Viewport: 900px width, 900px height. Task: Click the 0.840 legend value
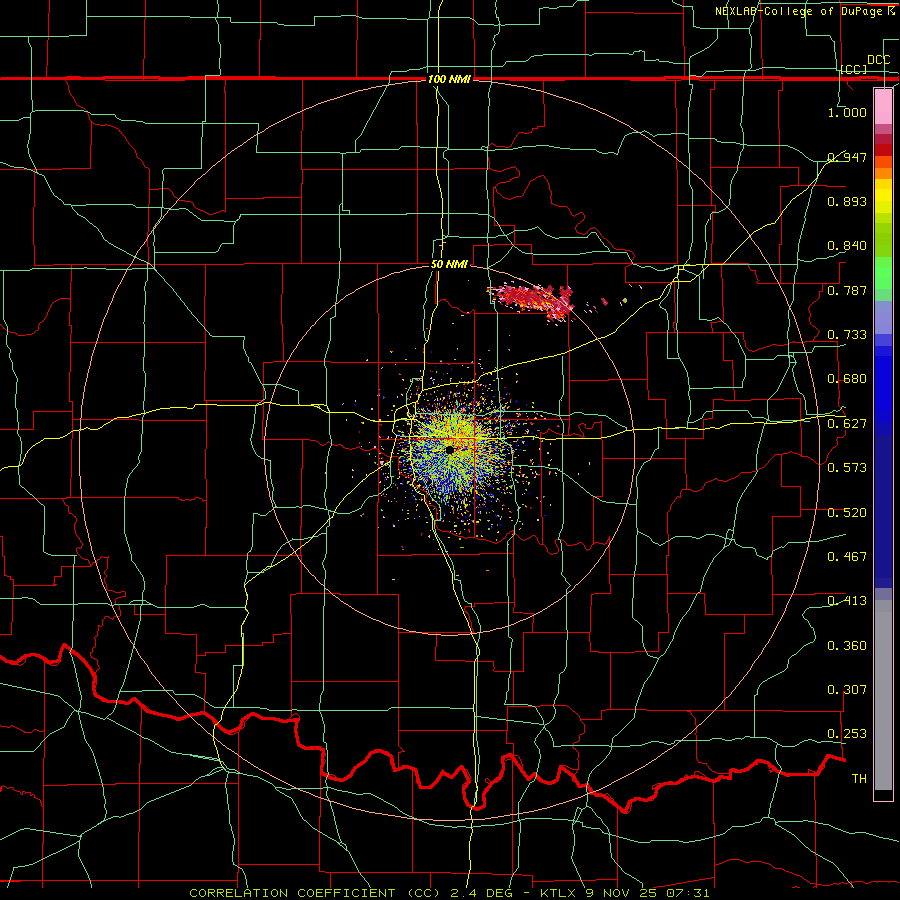(x=847, y=246)
